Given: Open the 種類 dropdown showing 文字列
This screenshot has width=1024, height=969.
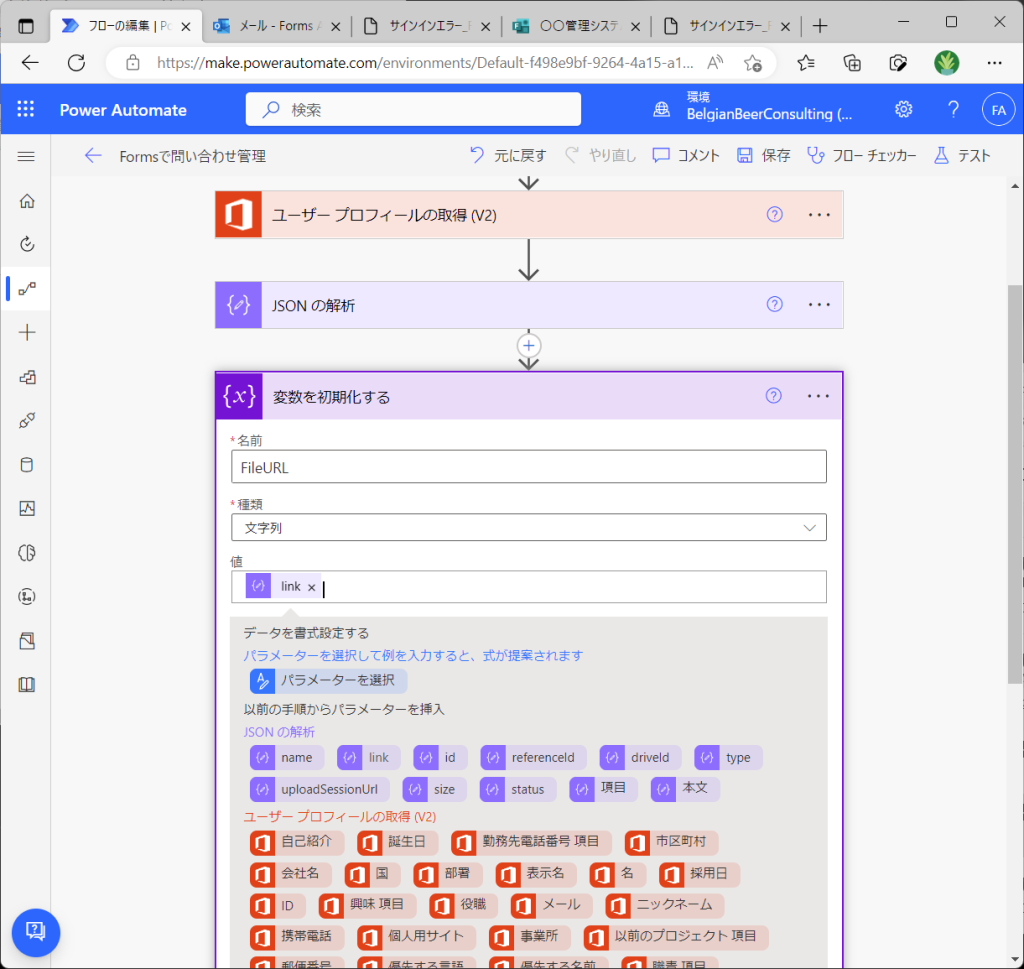Looking at the screenshot, I should pos(529,528).
